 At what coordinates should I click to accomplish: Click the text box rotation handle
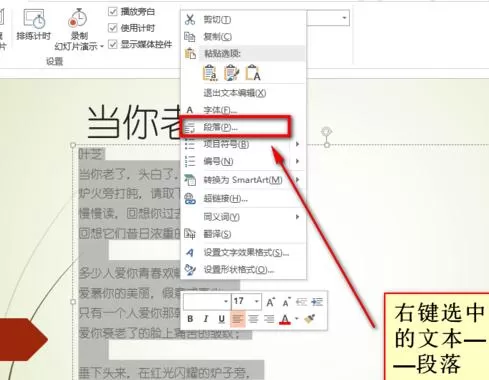(327, 131)
